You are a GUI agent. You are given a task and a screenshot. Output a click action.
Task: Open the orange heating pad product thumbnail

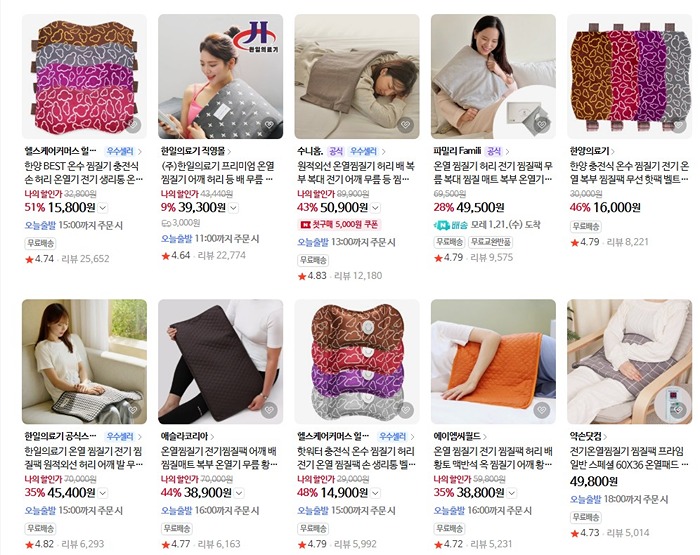[493, 361]
